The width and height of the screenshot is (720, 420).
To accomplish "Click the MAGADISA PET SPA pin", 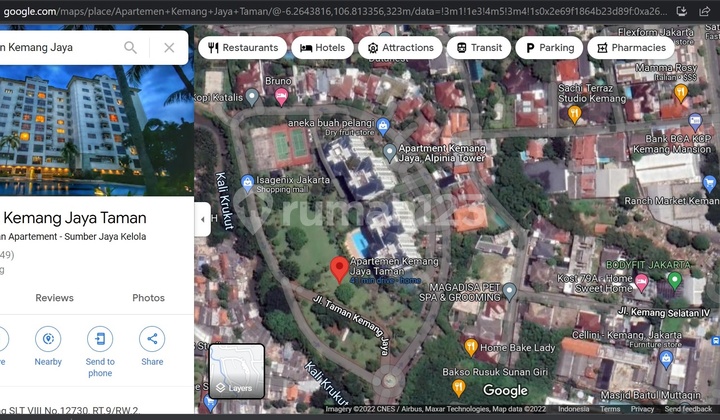I will tap(509, 291).
